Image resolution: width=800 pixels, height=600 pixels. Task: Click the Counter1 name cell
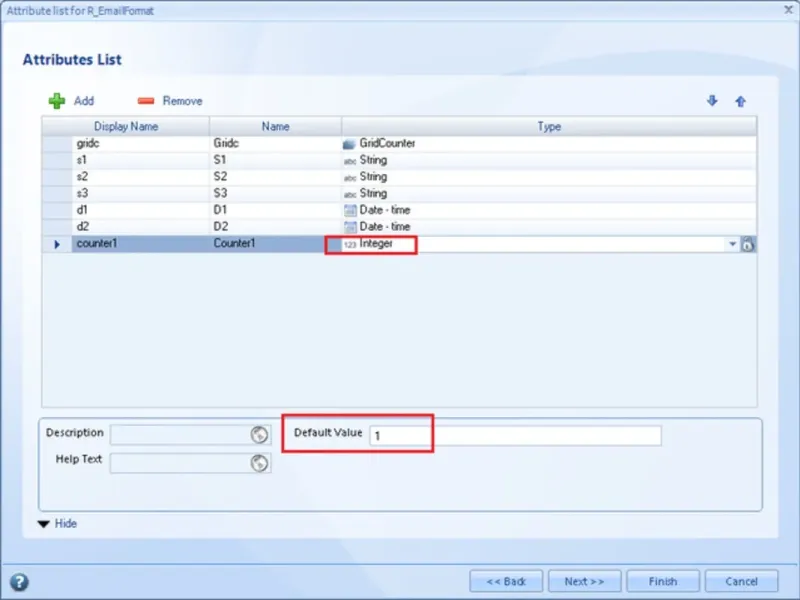point(276,243)
